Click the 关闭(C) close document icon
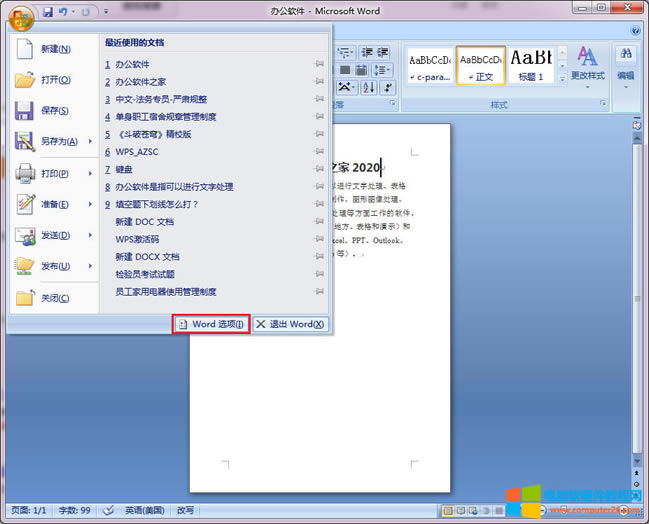 click(x=25, y=298)
